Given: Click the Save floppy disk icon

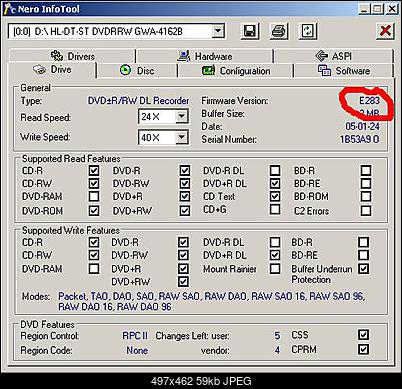Looking at the screenshot, I should 250,31.
